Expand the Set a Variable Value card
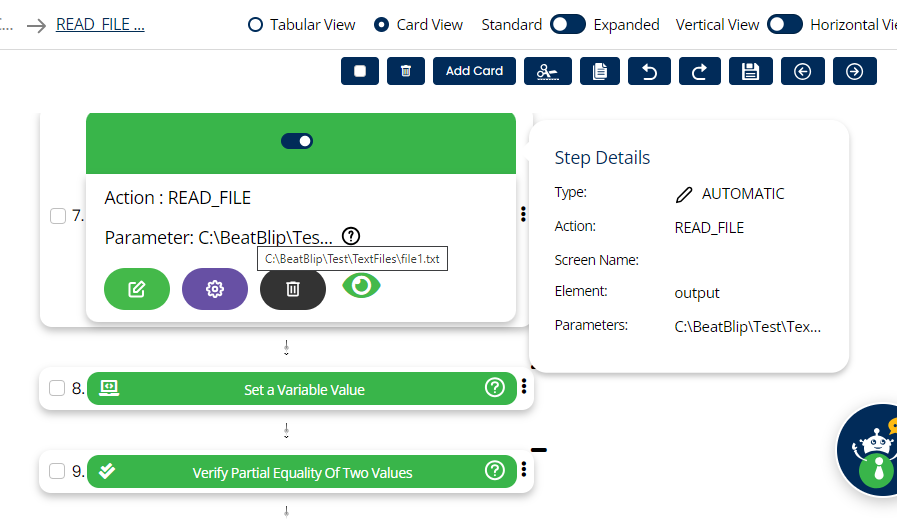 tap(304, 389)
